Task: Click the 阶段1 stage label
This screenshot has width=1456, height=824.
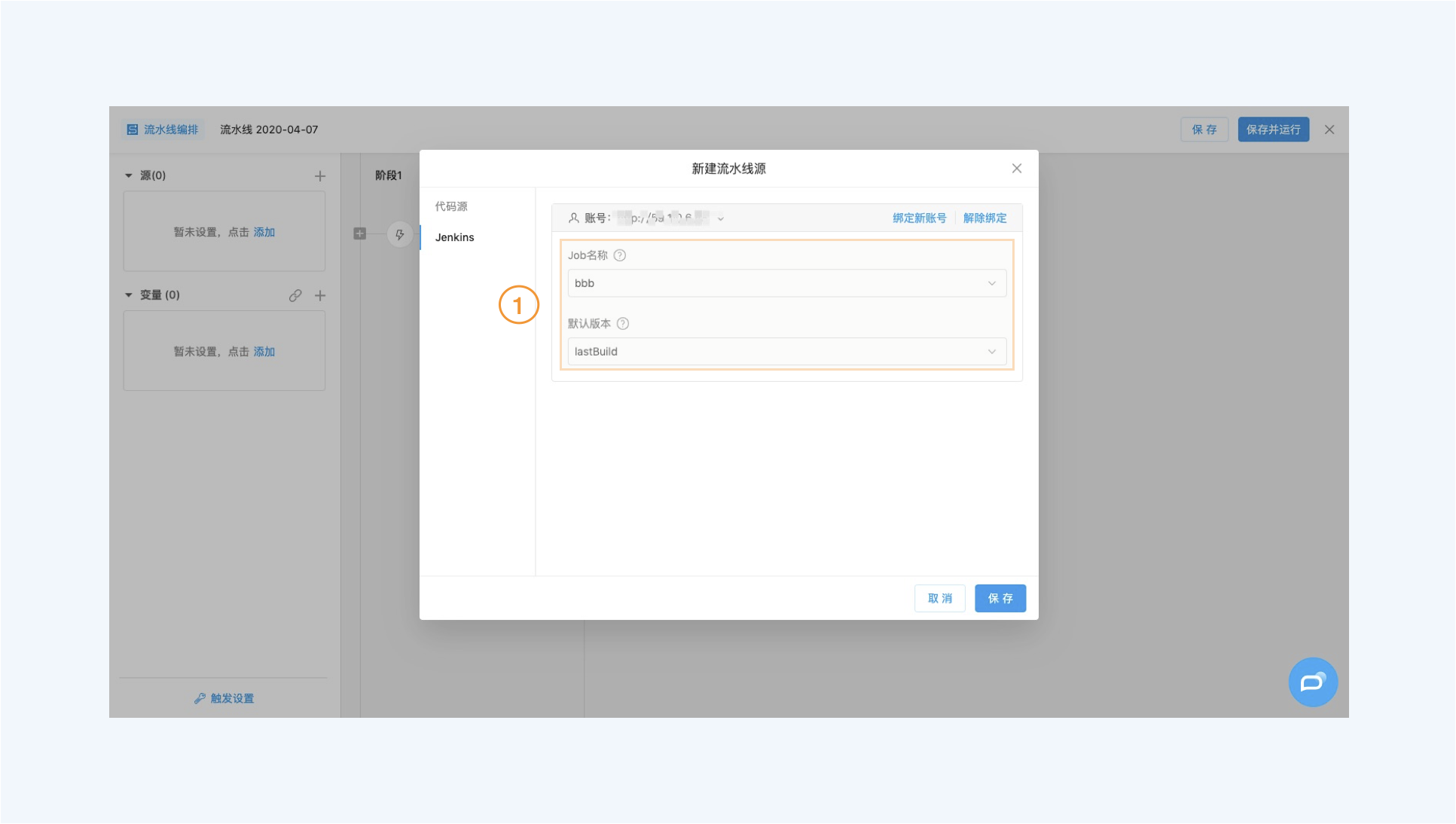Action: click(389, 175)
